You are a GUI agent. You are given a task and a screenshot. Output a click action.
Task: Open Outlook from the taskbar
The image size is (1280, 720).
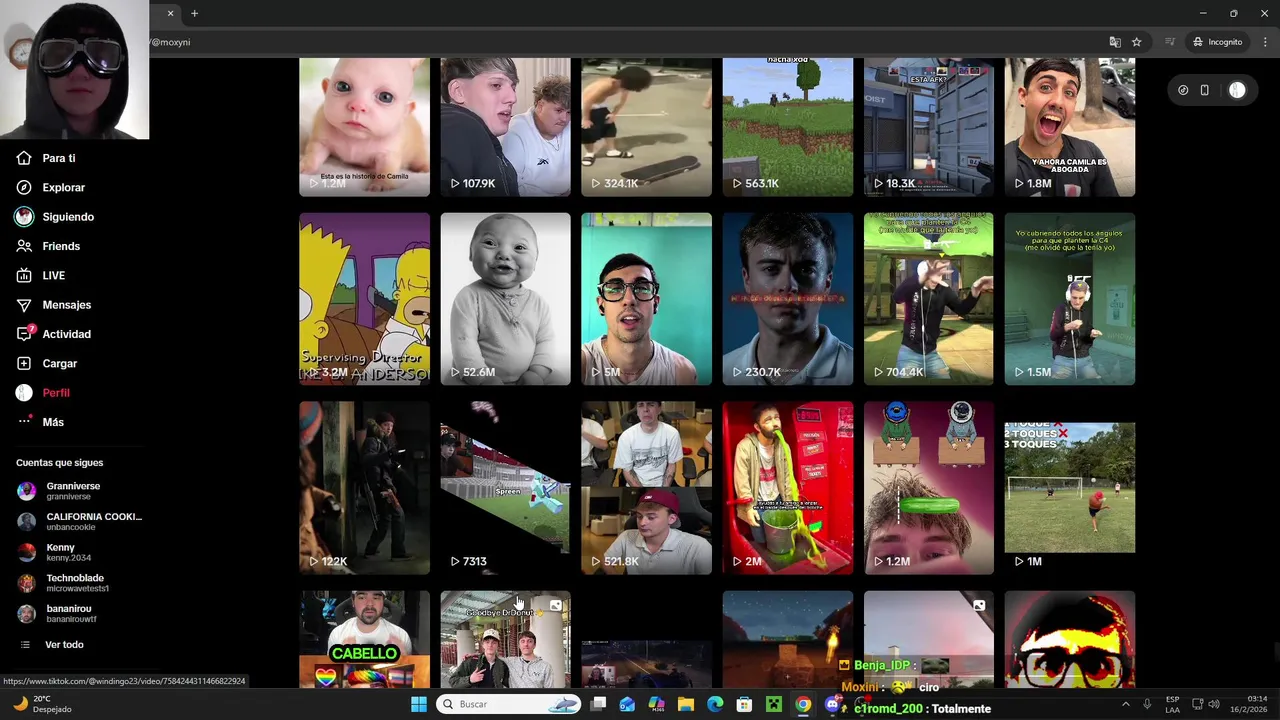coord(627,704)
